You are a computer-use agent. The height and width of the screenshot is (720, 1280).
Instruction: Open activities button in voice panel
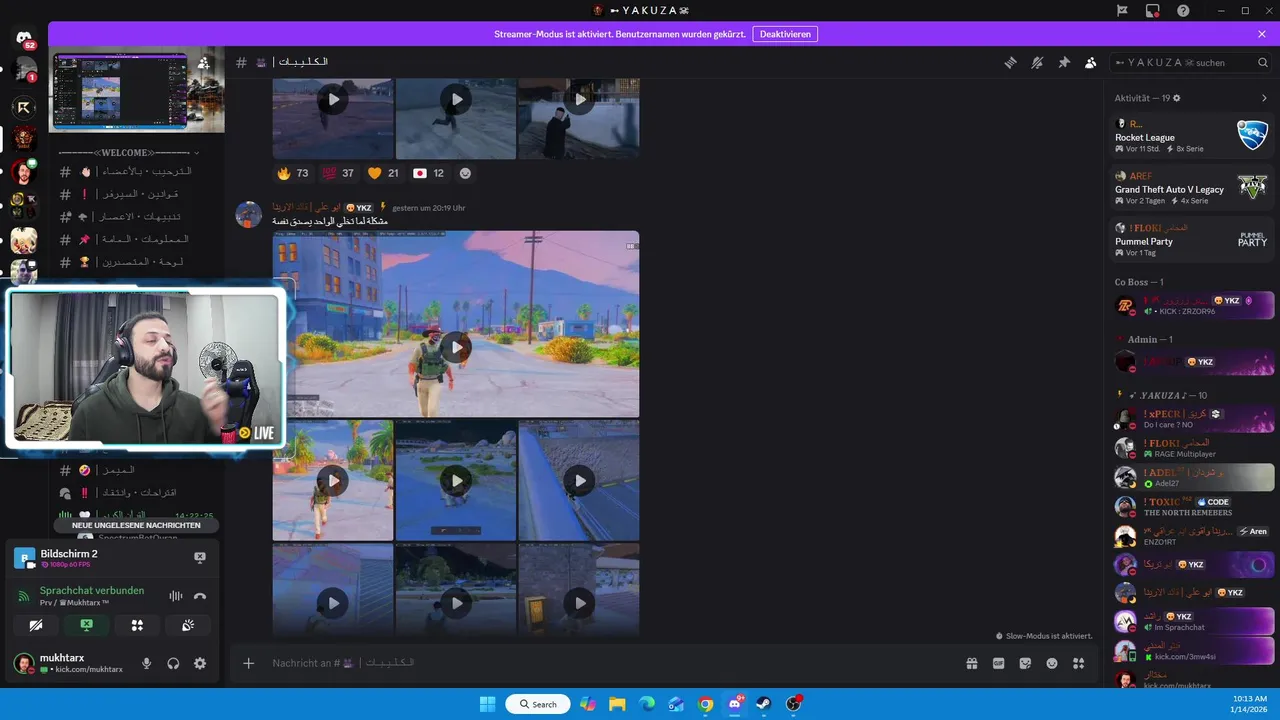coord(137,625)
